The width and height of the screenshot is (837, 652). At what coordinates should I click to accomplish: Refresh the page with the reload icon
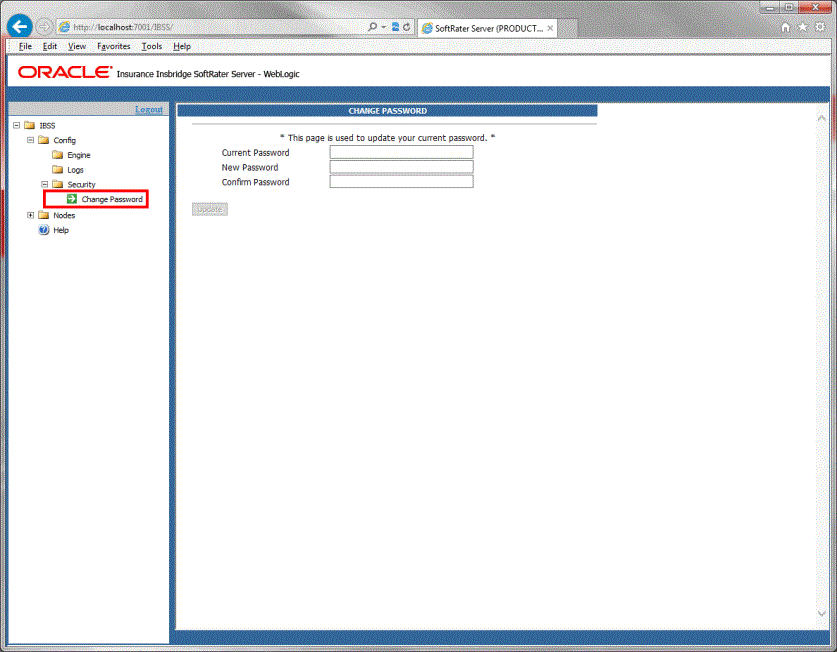point(407,27)
